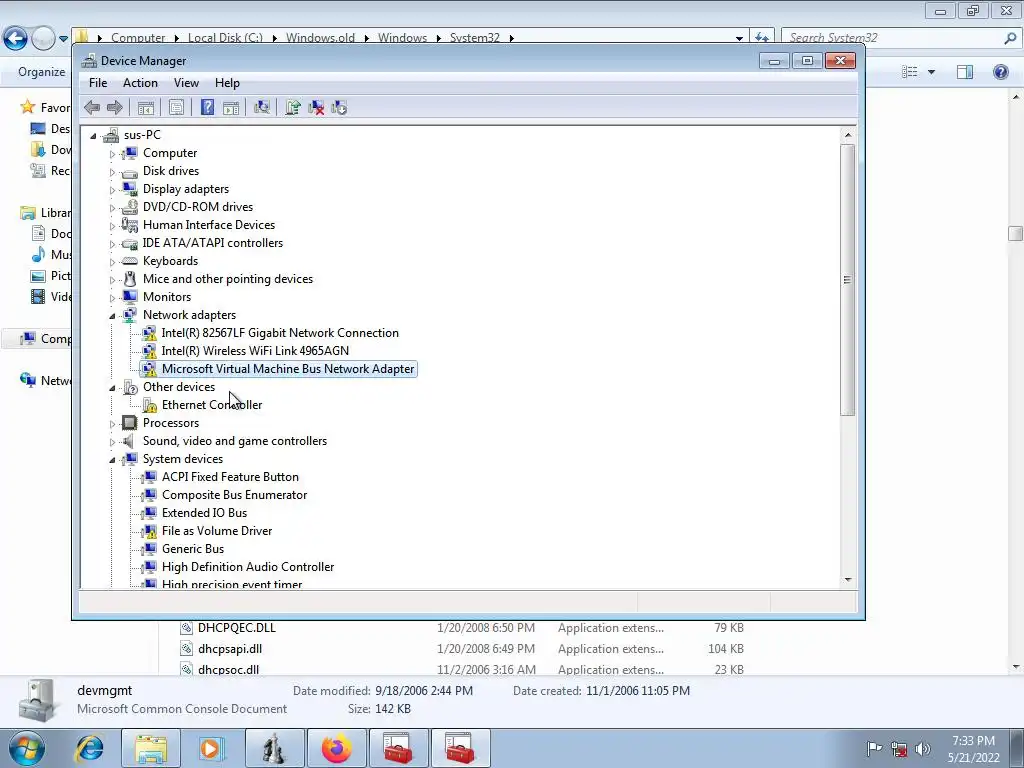Screen dimensions: 1024x768
Task: Expand the Computer category
Action: coord(112,154)
